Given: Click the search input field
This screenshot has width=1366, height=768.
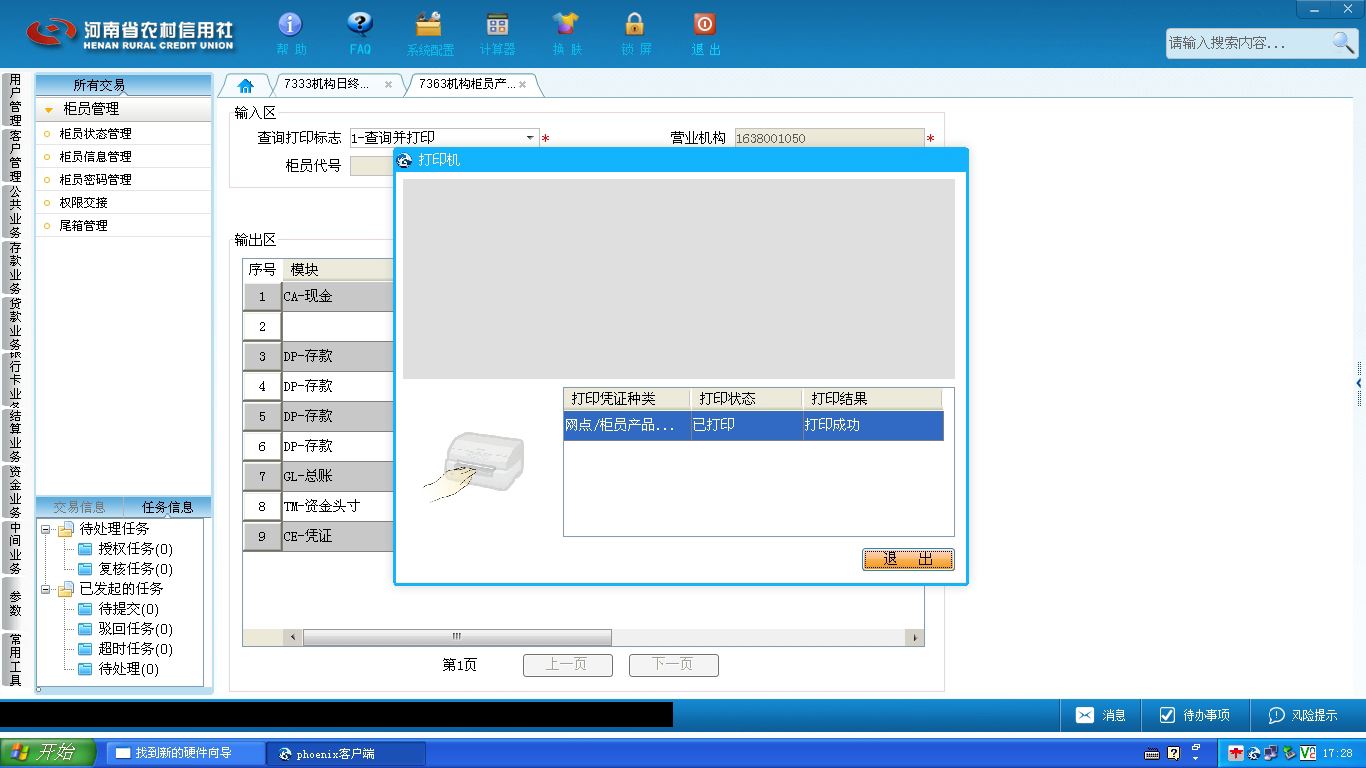Looking at the screenshot, I should click(1248, 43).
